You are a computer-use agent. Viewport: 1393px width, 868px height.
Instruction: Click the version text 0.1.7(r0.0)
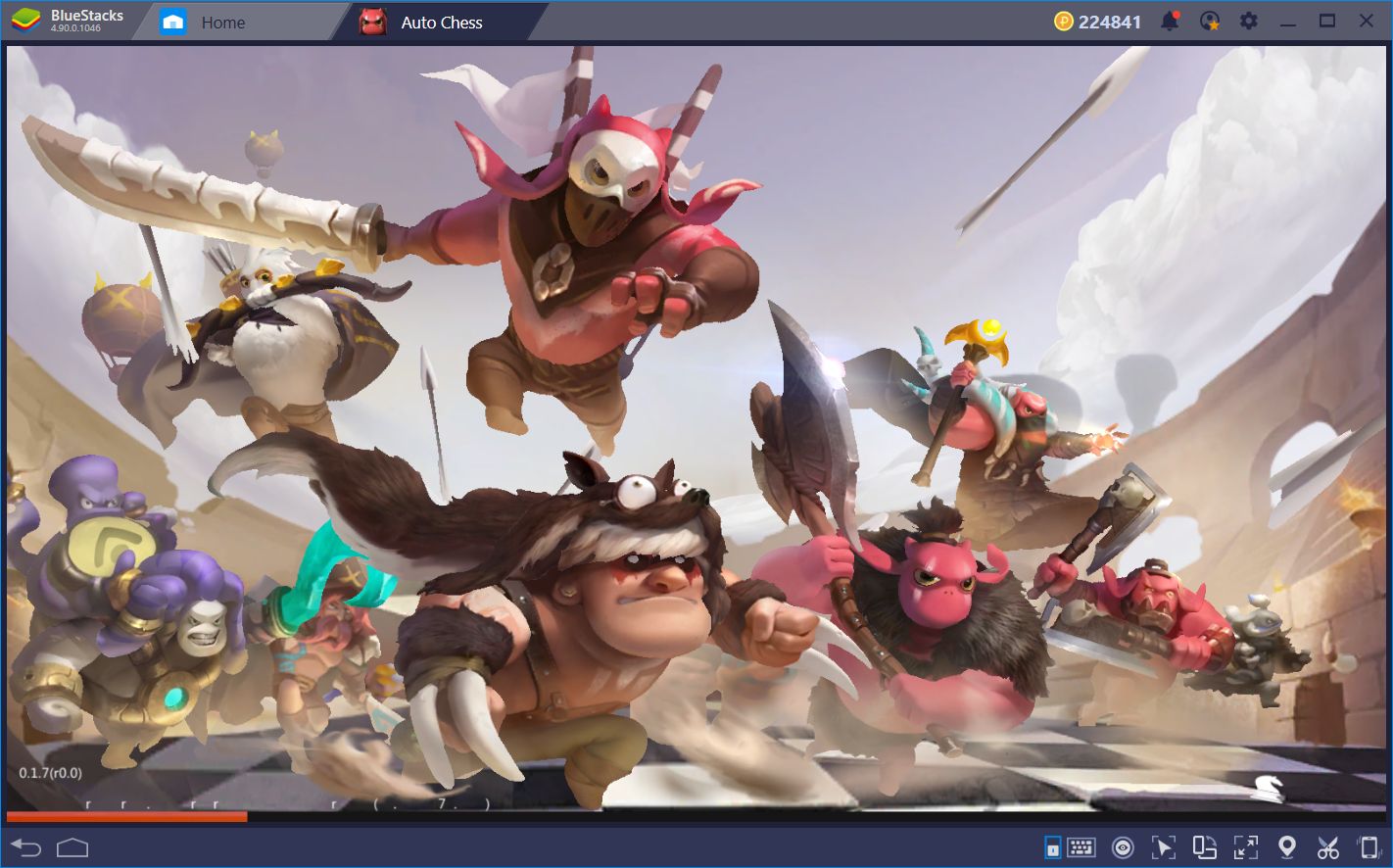(x=51, y=773)
